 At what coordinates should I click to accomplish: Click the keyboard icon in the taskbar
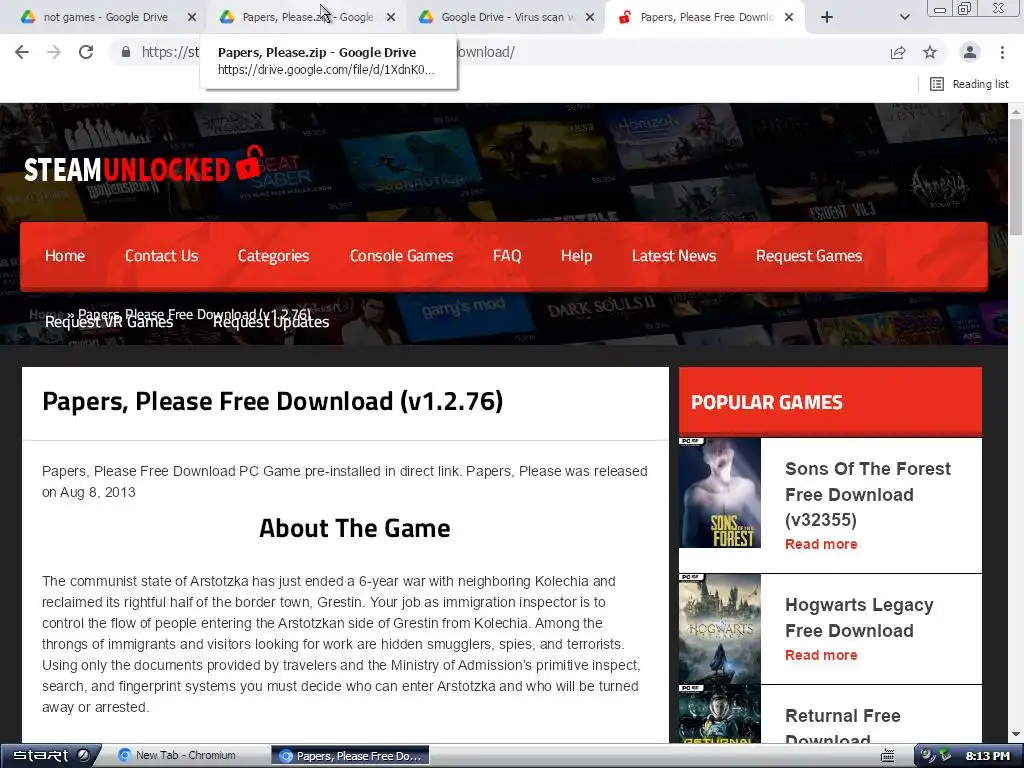coord(888,756)
